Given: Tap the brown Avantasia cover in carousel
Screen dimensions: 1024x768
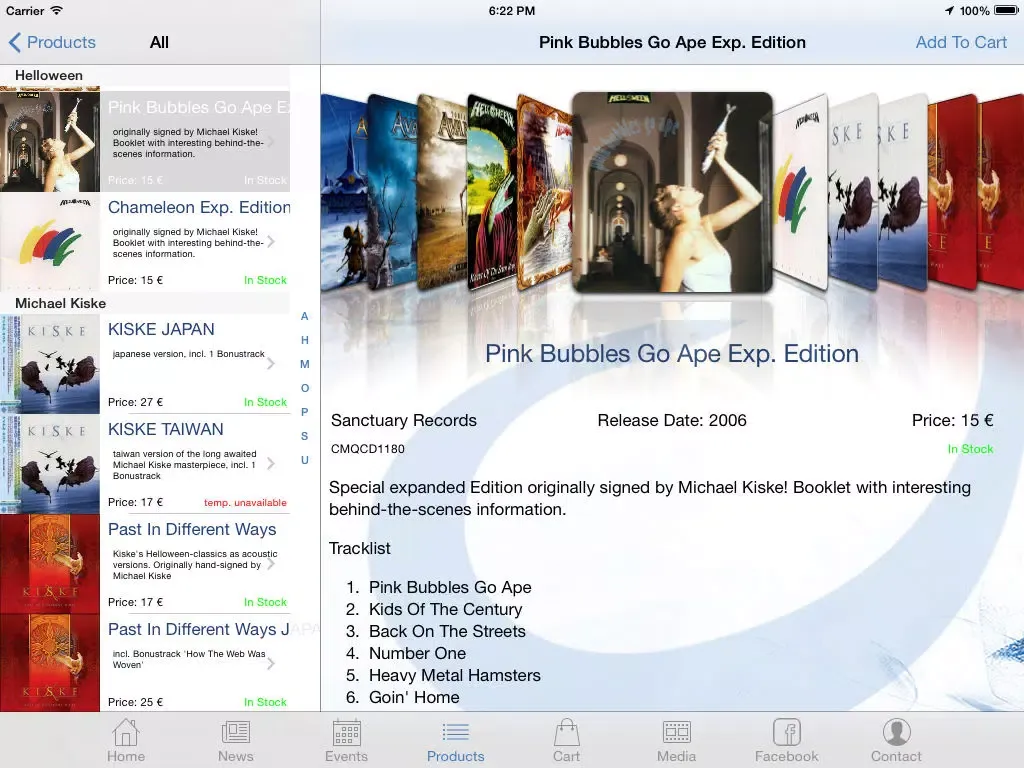Looking at the screenshot, I should pyautogui.click(x=442, y=191).
